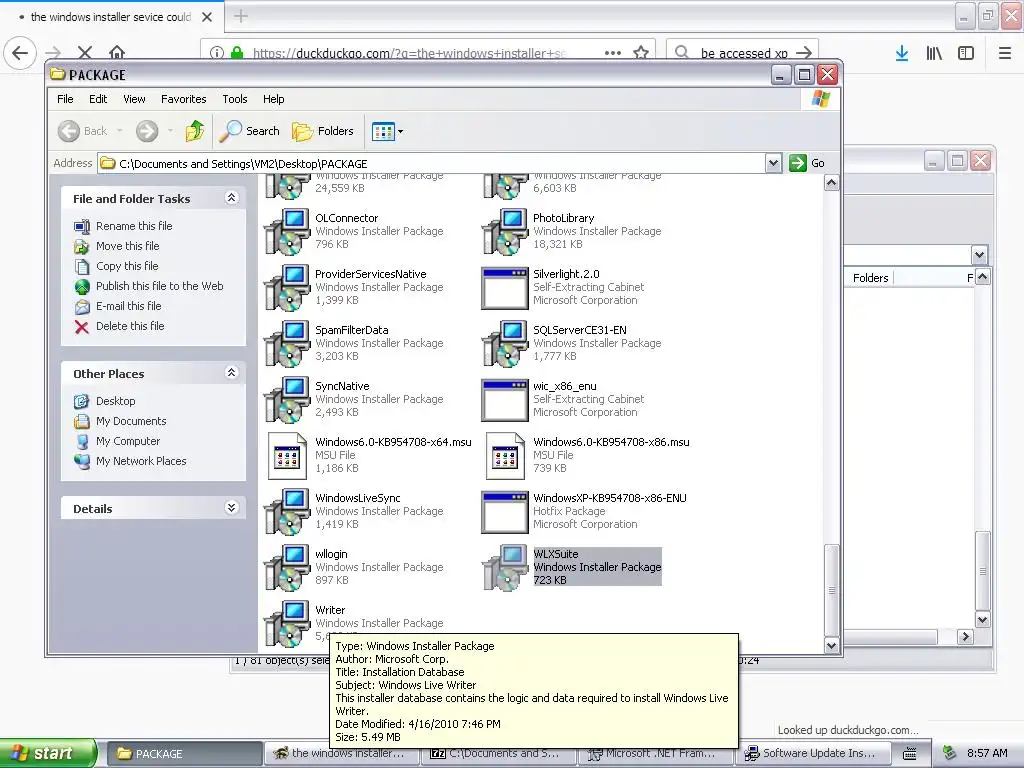Open Firefox page actions ellipsis

click(613, 52)
